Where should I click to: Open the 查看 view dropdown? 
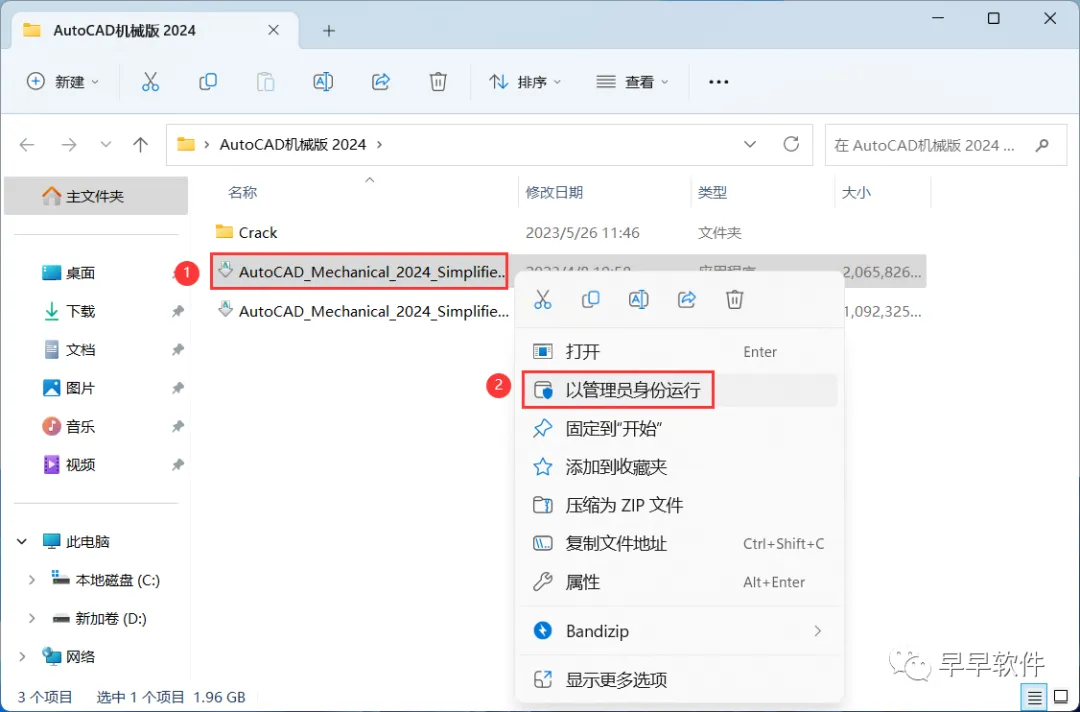632,82
